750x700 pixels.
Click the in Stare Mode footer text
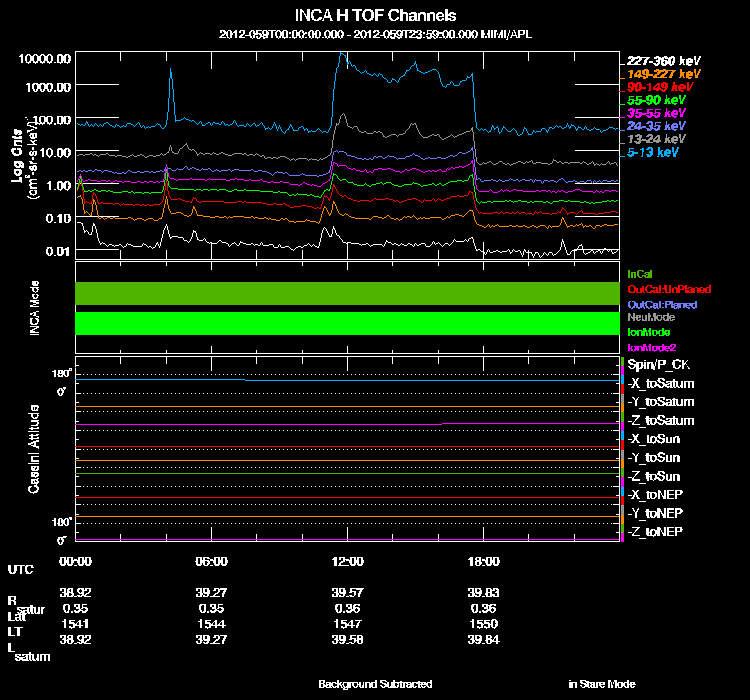pyautogui.click(x=601, y=684)
